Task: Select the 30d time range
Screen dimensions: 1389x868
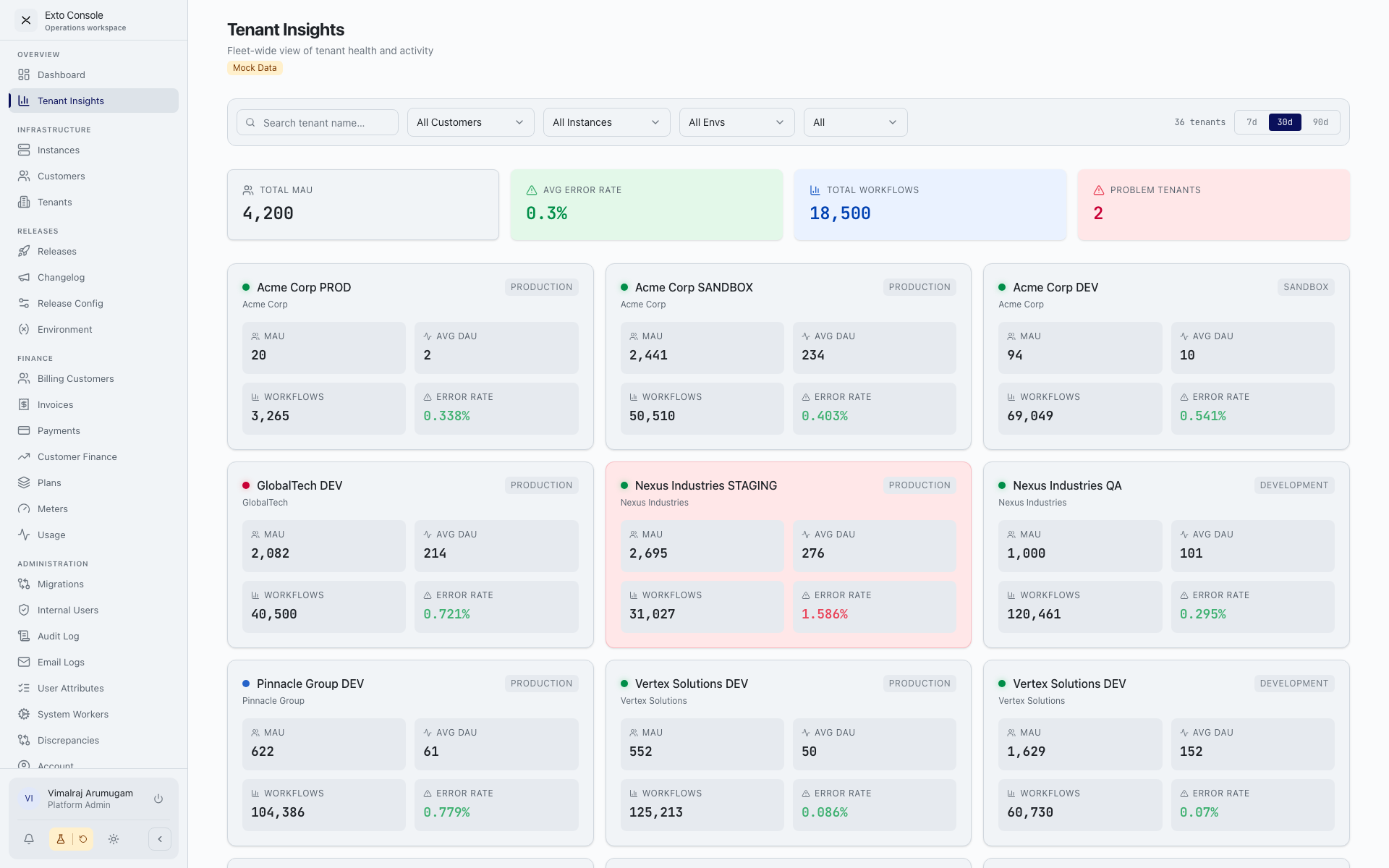Action: [1285, 122]
